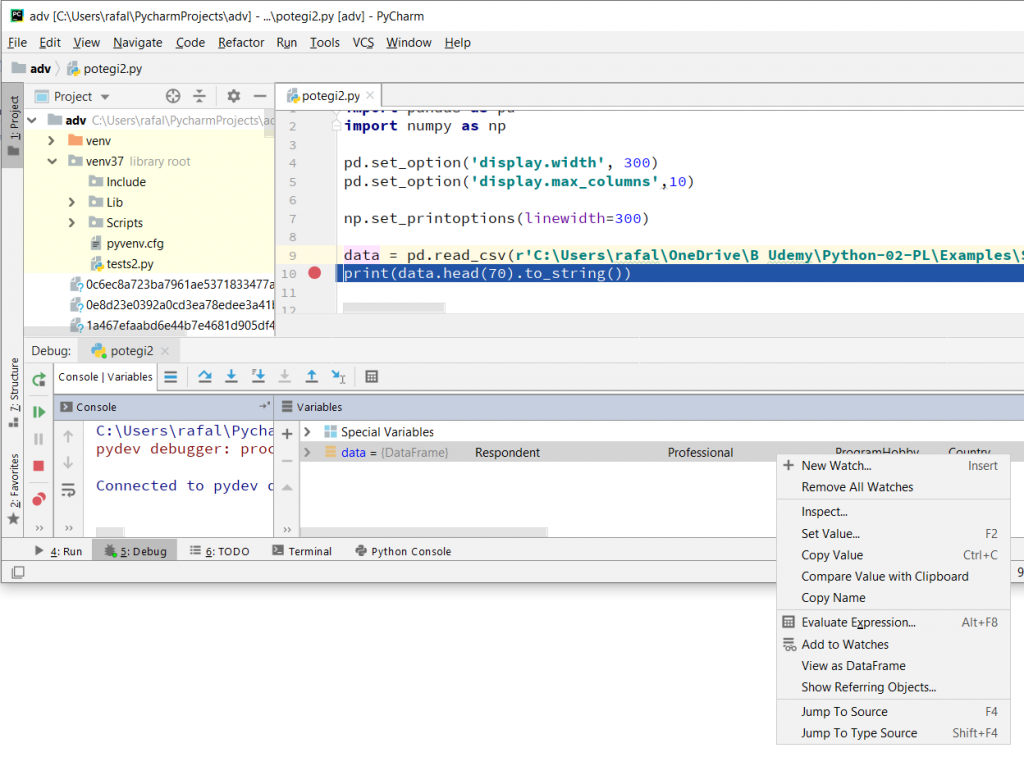Expand the Lib folder

72,202
